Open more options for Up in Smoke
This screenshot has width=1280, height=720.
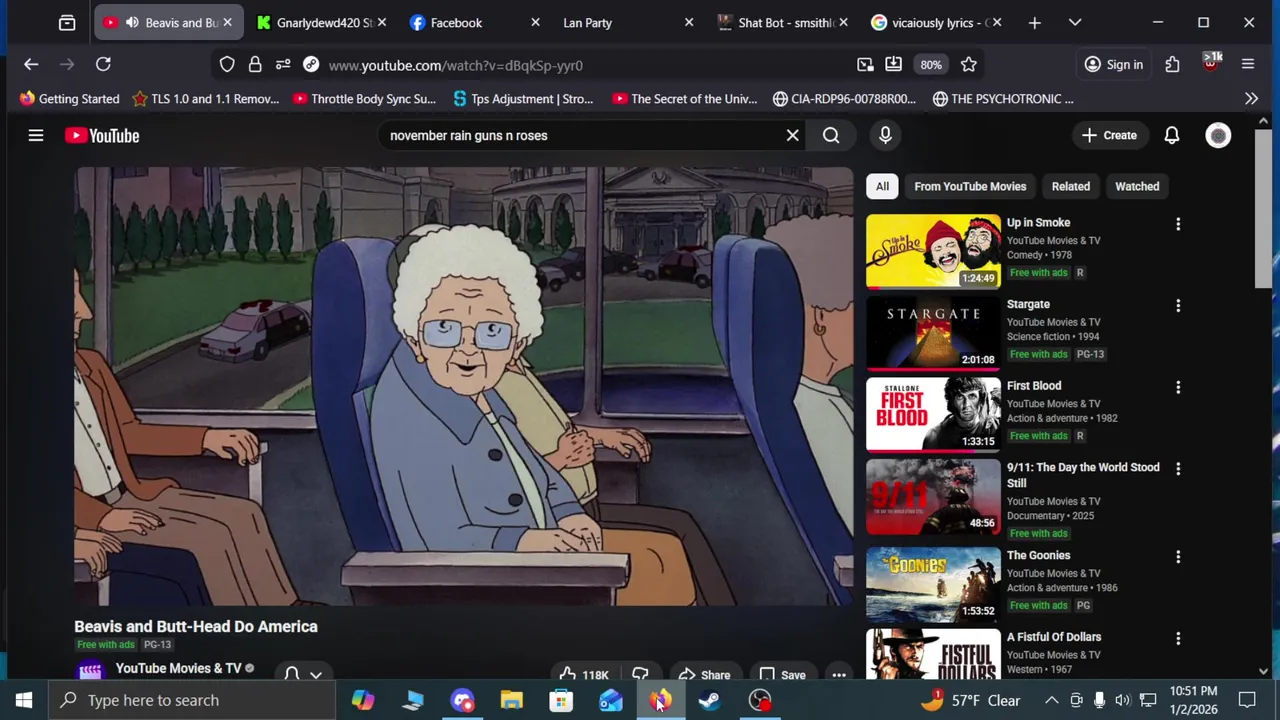1178,224
